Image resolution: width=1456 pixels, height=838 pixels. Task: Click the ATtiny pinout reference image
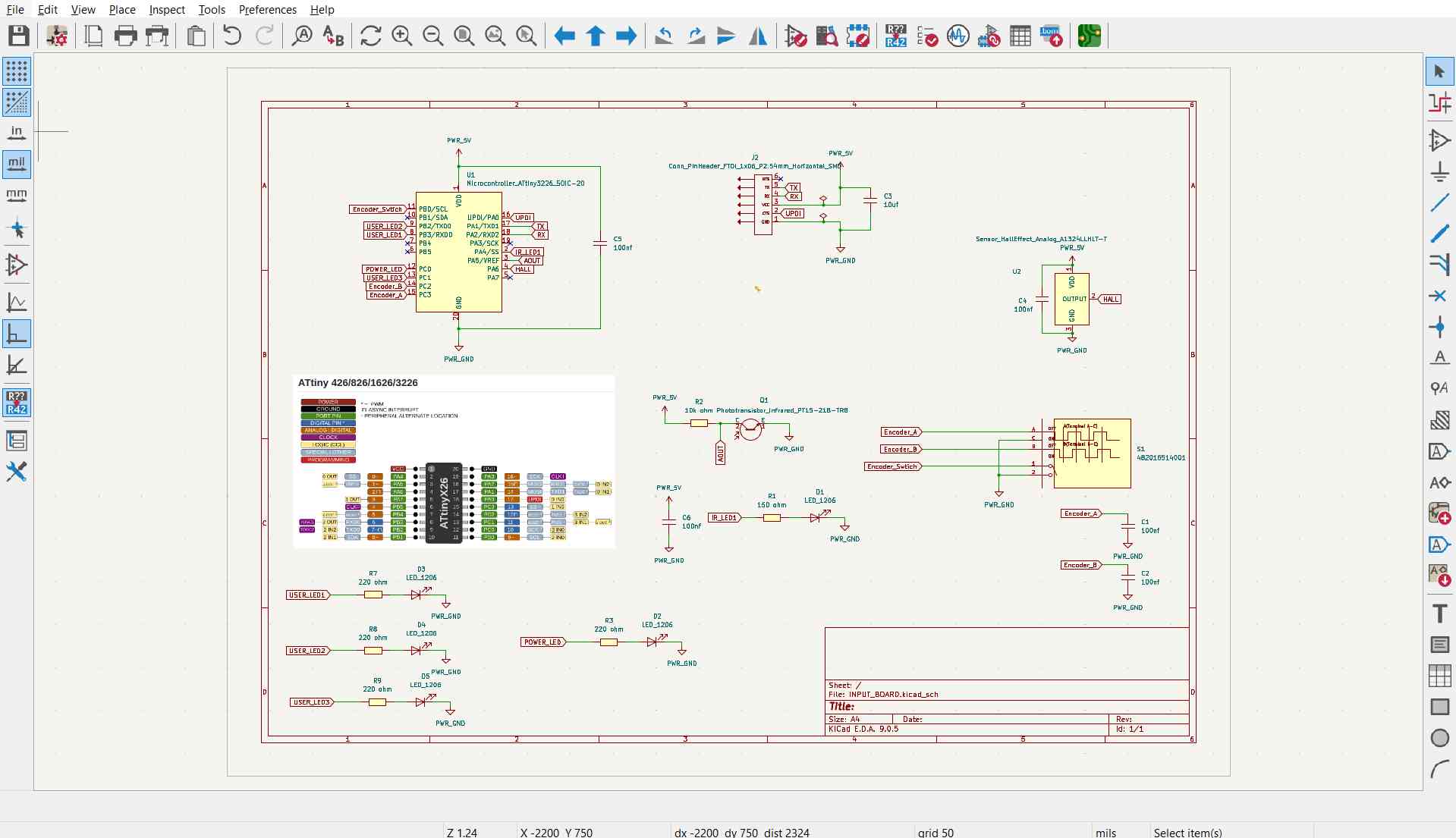point(454,461)
